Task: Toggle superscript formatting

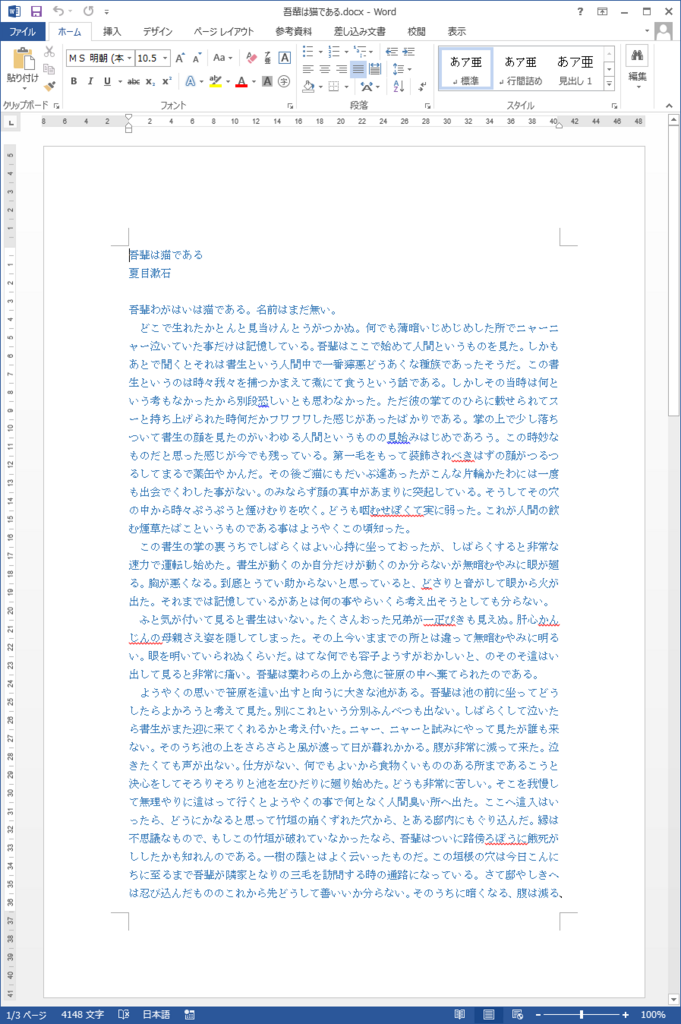Action: [x=166, y=82]
